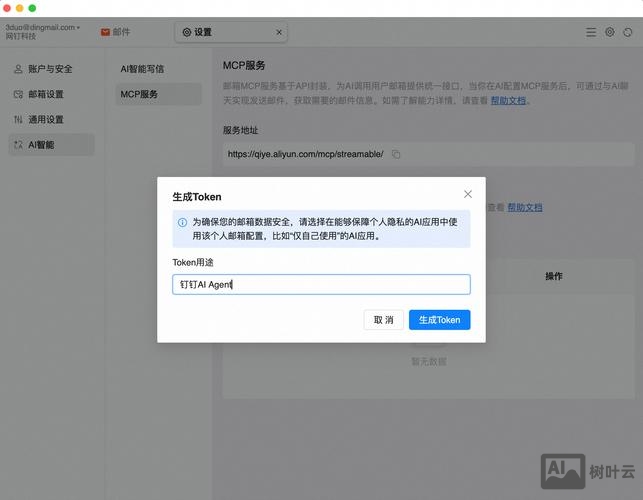Click the macOS red close button
The height and width of the screenshot is (500, 643).
[x=7, y=8]
